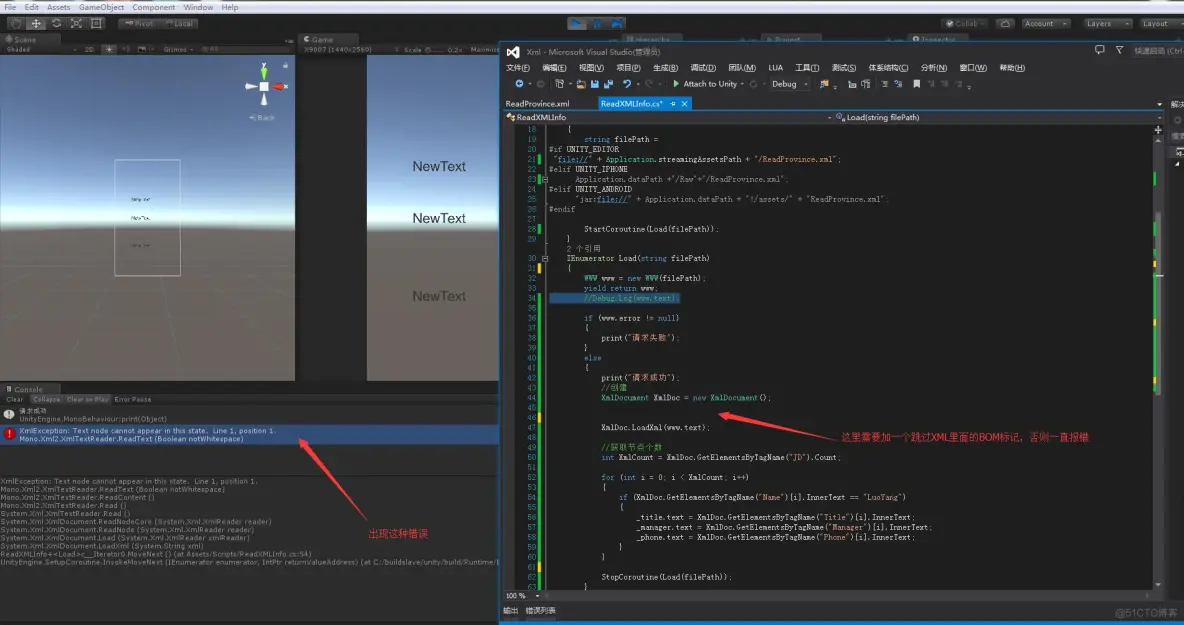Image resolution: width=1184 pixels, height=625 pixels.
Task: Open Unity GameObject menu
Action: click(x=101, y=7)
